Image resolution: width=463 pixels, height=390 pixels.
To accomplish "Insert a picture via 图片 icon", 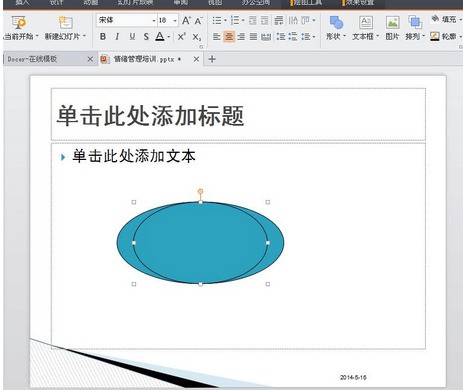I will (x=392, y=22).
